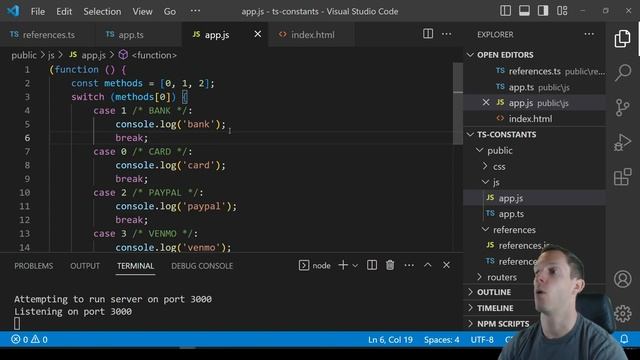
Task: Open the Edit menu
Action: [x=64, y=11]
